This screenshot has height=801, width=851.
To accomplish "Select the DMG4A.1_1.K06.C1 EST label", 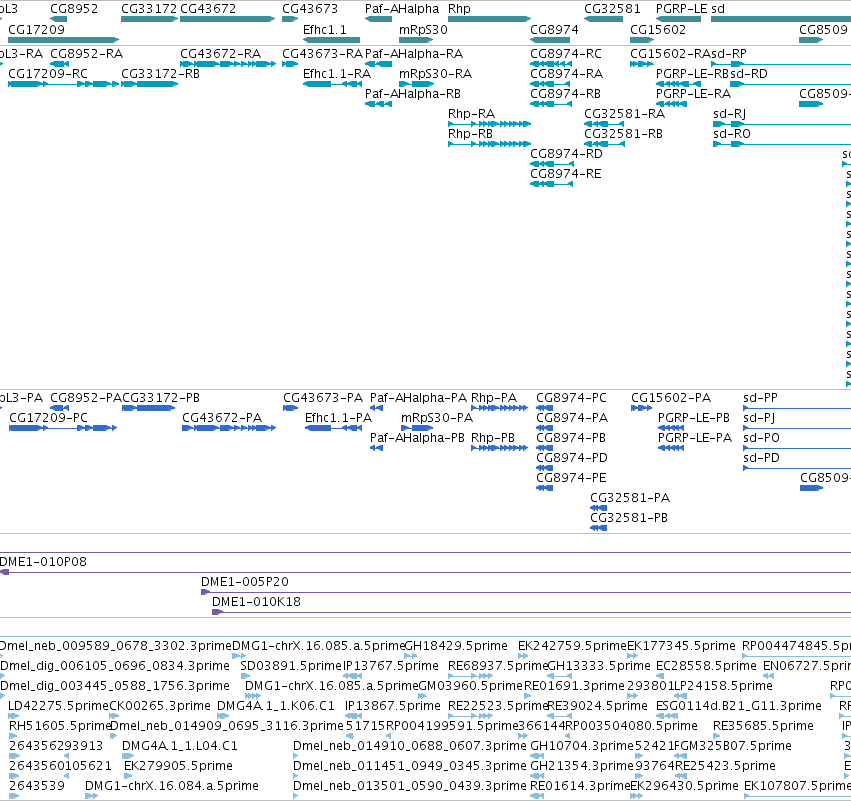I will tap(276, 706).
